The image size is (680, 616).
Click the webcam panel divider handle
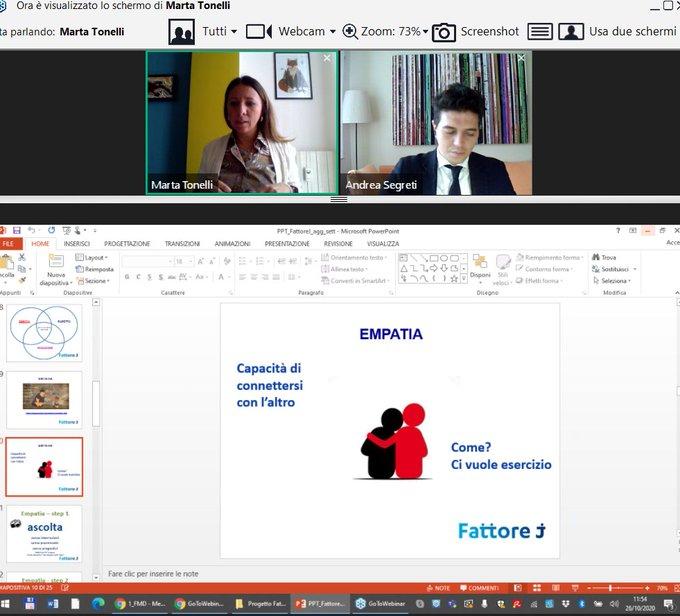tap(339, 200)
